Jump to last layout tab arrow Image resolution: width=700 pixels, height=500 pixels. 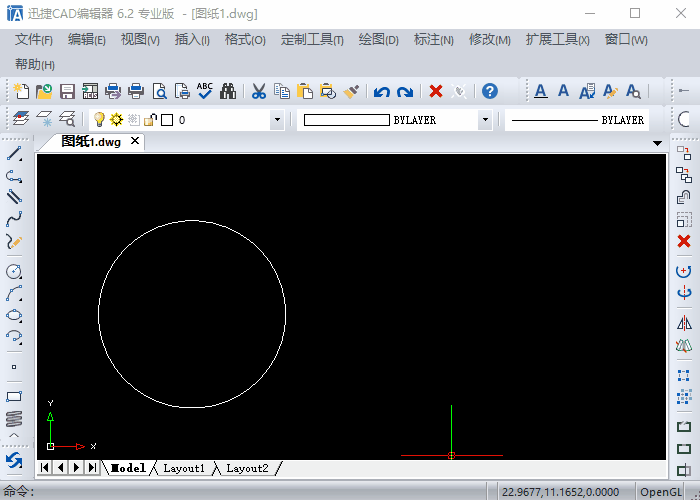tap(92, 467)
